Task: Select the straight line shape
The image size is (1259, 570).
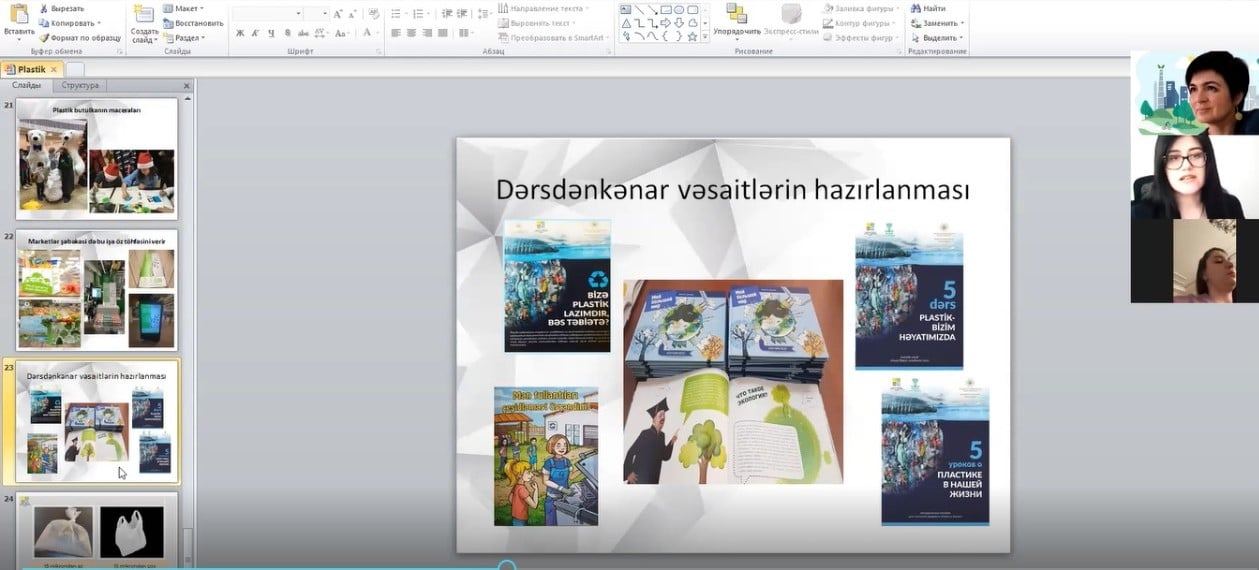Action: pos(639,10)
